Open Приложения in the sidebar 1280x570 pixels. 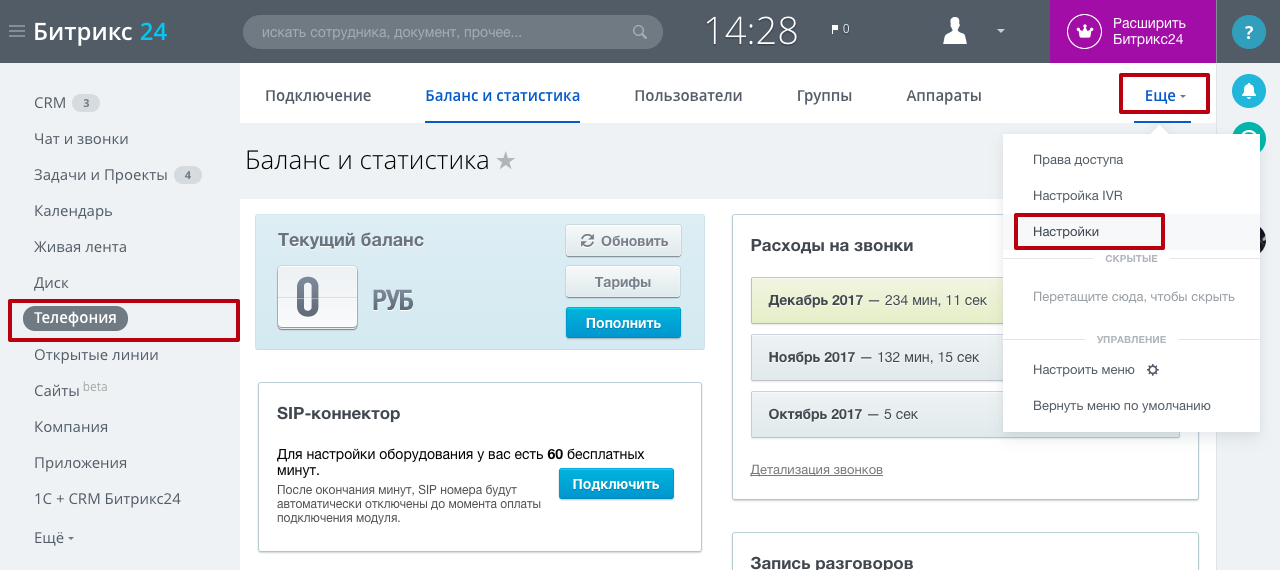coord(80,463)
